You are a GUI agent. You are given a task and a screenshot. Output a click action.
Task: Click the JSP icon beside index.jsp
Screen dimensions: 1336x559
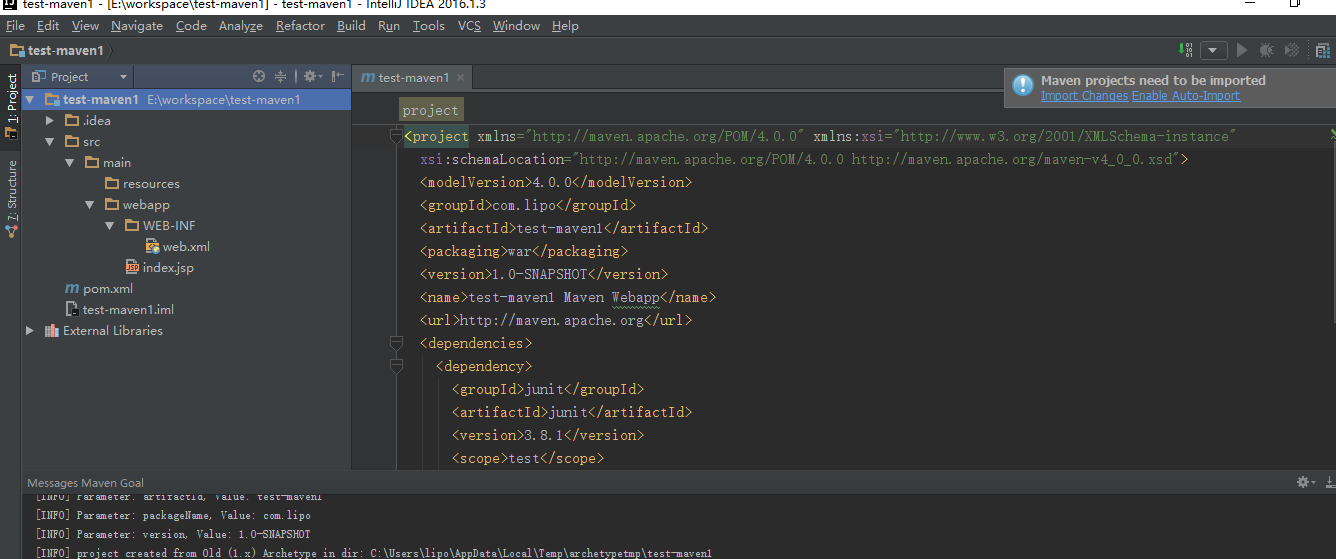(132, 267)
